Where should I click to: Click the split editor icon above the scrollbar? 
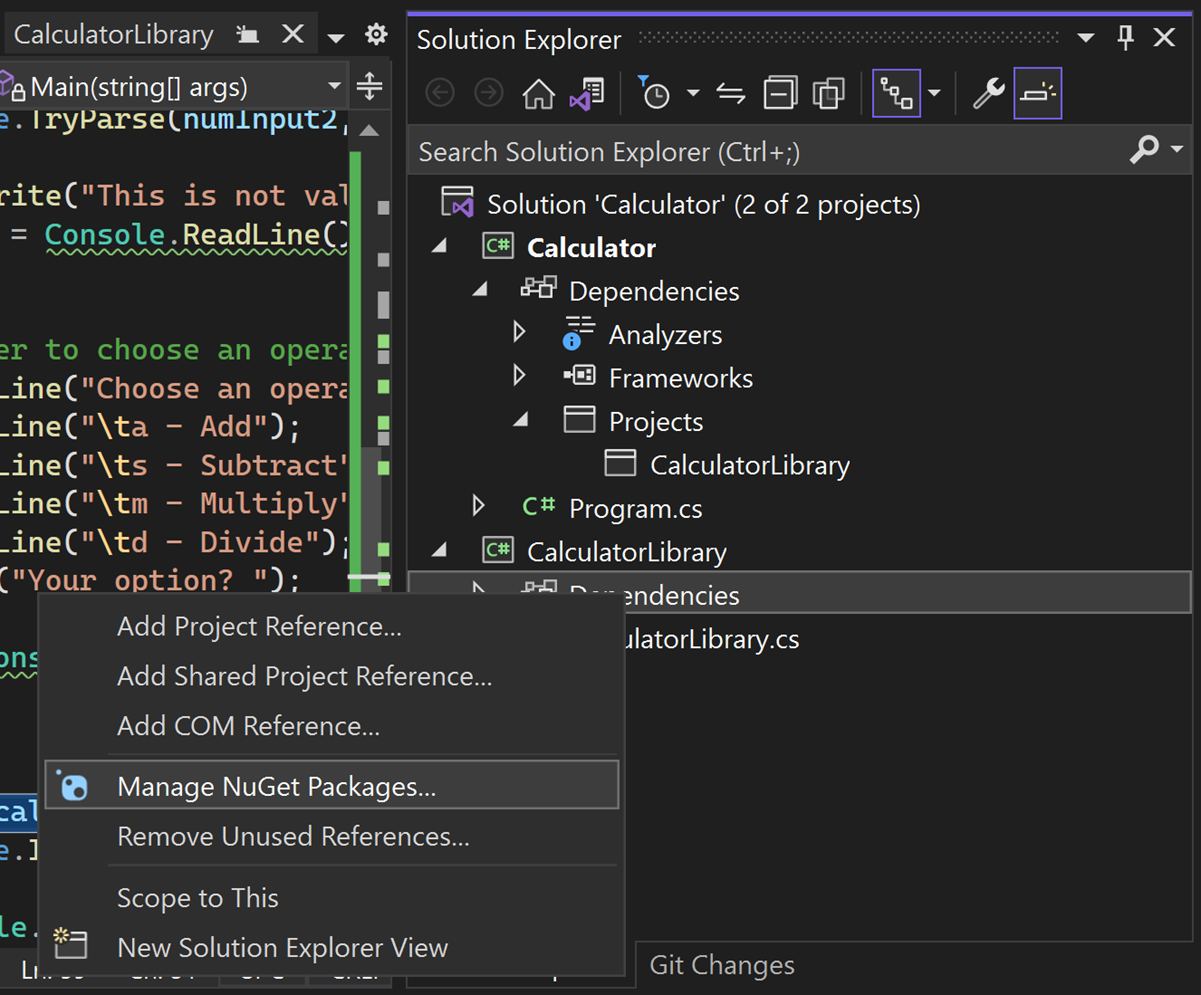pos(369,86)
